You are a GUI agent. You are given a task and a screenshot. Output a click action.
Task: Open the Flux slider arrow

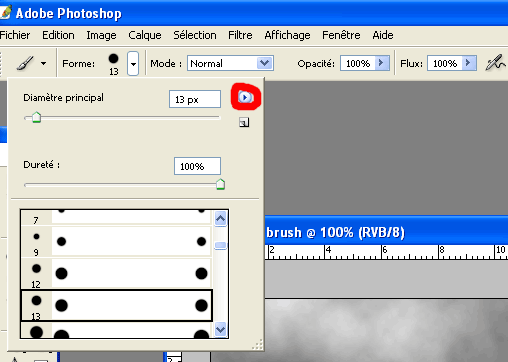point(469,63)
